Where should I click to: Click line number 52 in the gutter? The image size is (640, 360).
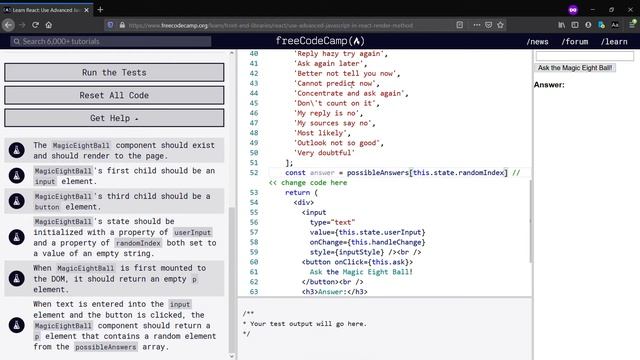coord(254,173)
